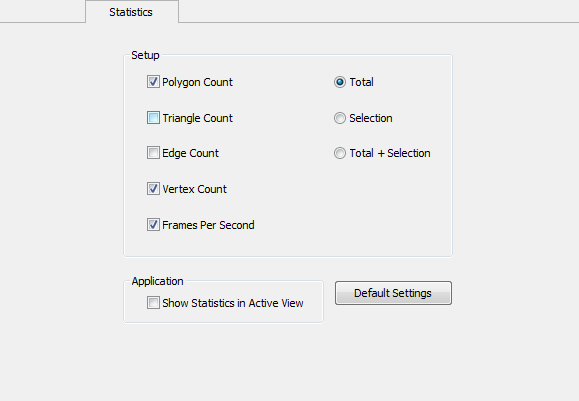The image size is (579, 401).
Task: Click the Frames Per Second label text
Action: 208,225
